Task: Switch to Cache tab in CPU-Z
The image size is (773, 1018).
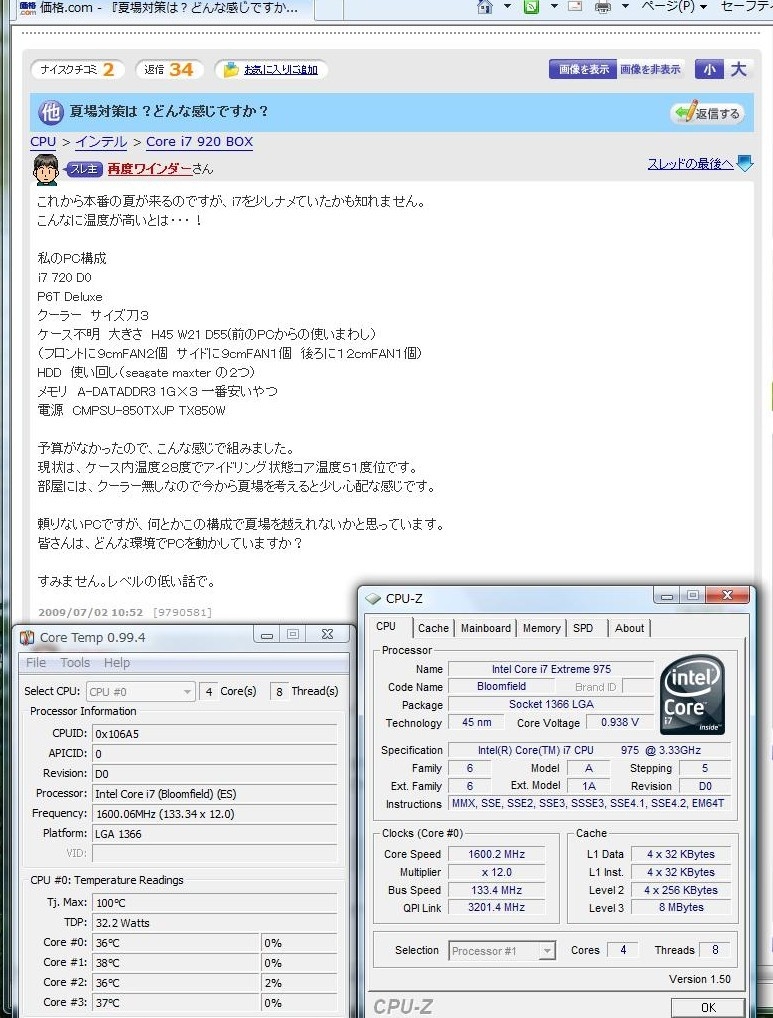Action: click(x=433, y=628)
